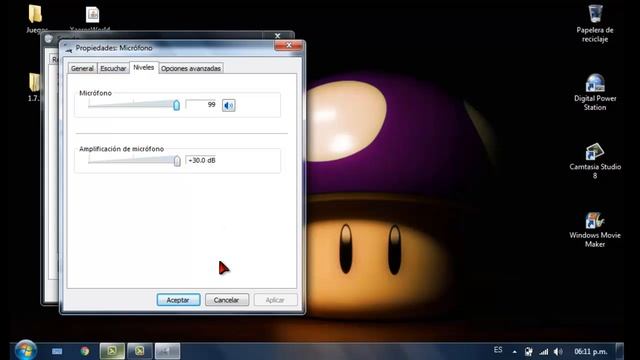Image resolution: width=640 pixels, height=360 pixels.
Task: Close the Sound window behind the dialog
Action: [x=278, y=36]
